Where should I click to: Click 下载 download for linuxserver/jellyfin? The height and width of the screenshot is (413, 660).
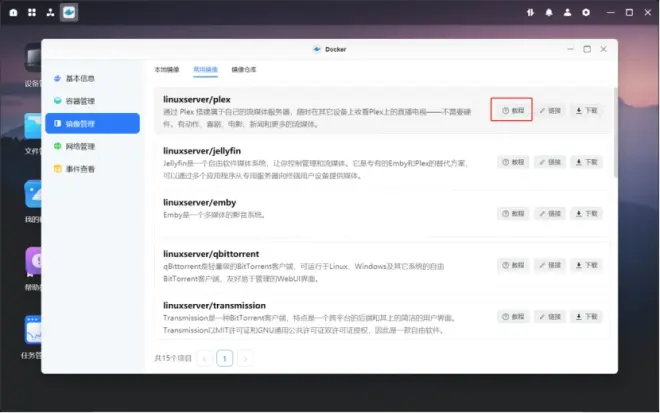point(587,162)
